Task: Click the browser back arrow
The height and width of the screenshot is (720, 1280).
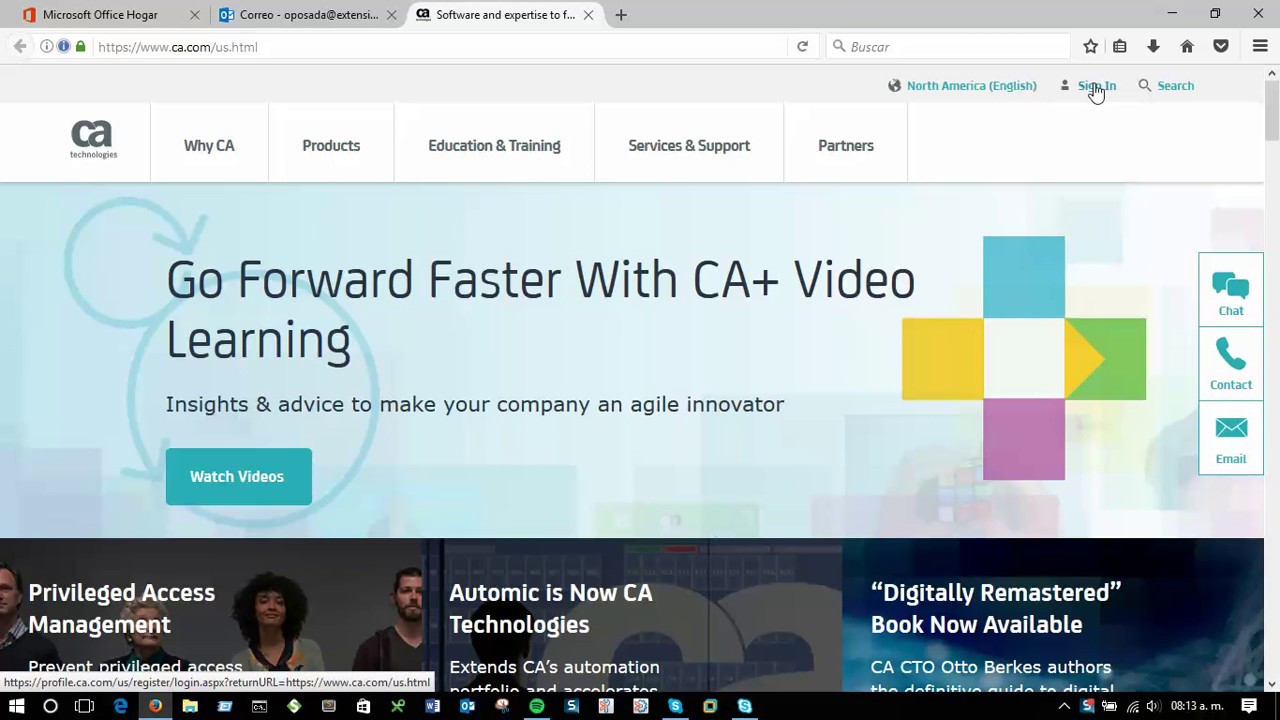Action: [x=20, y=46]
